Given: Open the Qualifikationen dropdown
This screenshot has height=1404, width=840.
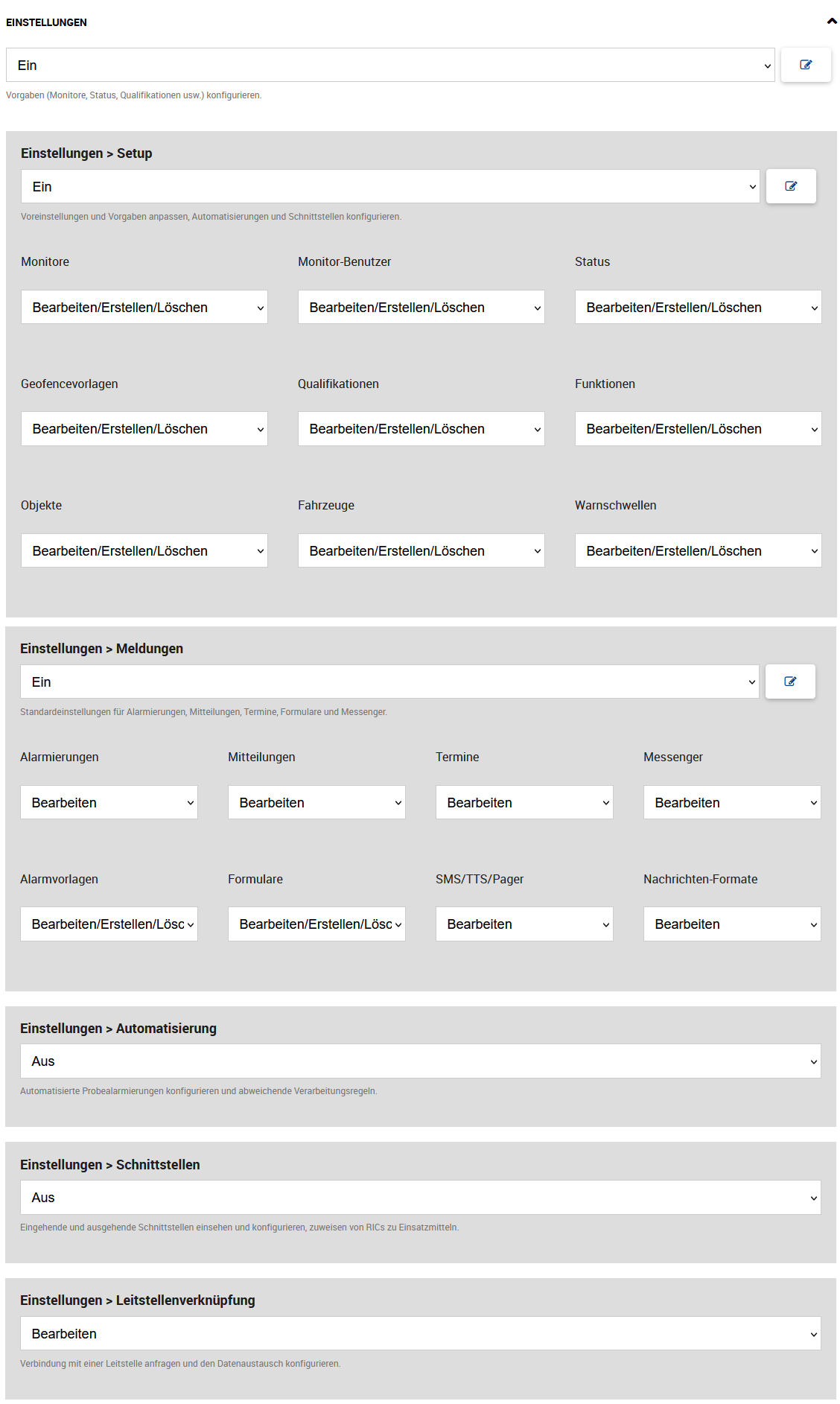Looking at the screenshot, I should pos(421,429).
